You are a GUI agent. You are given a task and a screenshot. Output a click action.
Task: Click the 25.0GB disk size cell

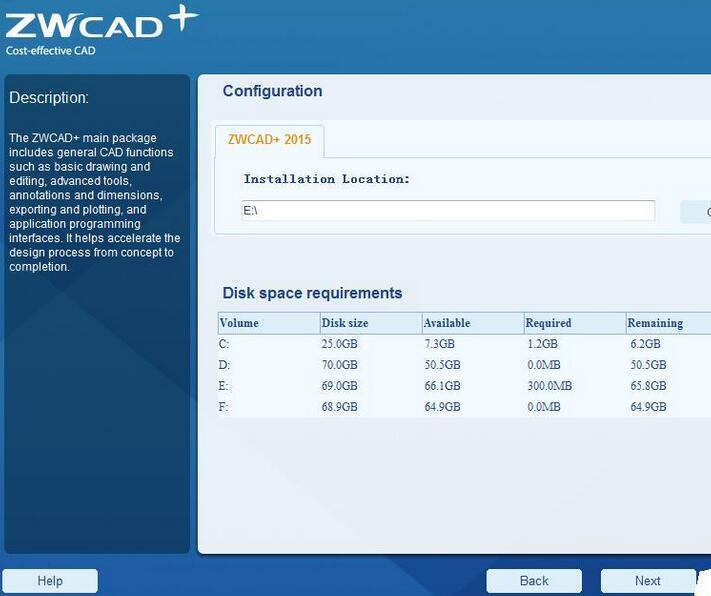tap(340, 344)
